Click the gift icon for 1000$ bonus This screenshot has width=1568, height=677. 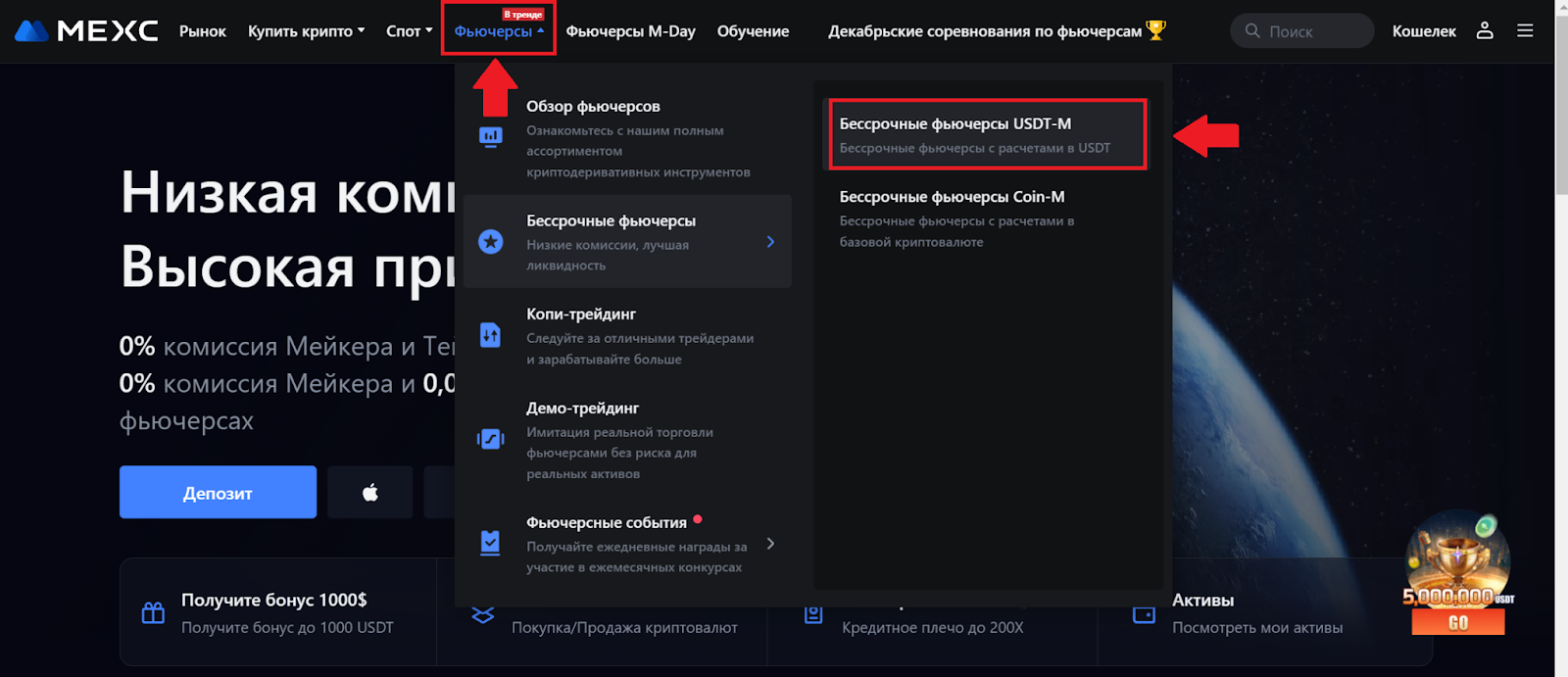click(x=153, y=613)
